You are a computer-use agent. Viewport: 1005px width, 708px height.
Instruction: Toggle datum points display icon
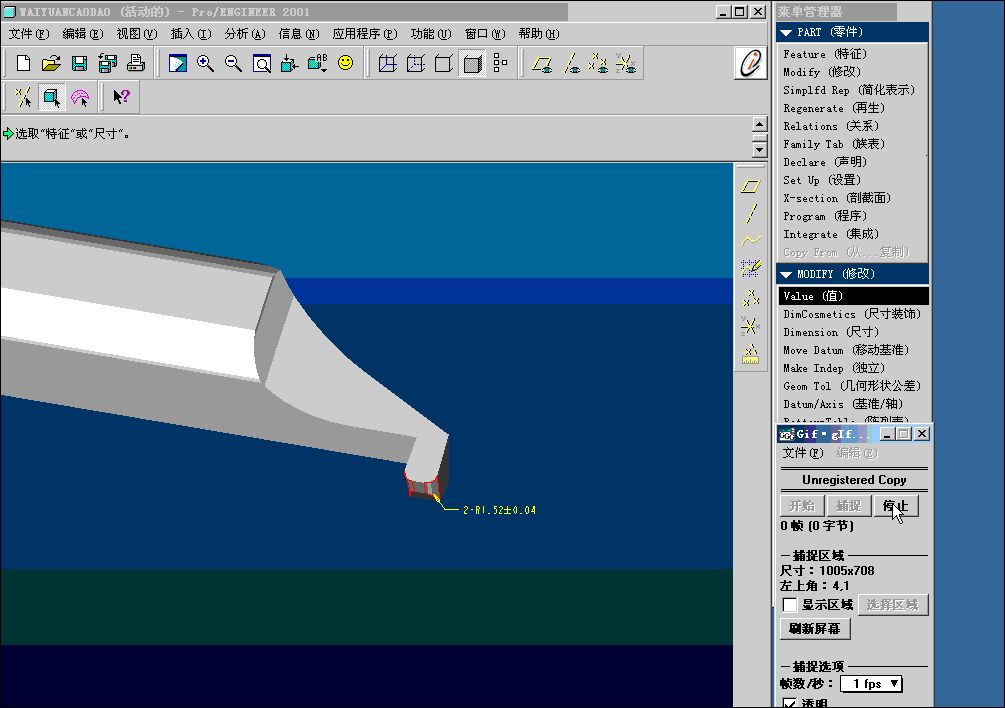(598, 63)
